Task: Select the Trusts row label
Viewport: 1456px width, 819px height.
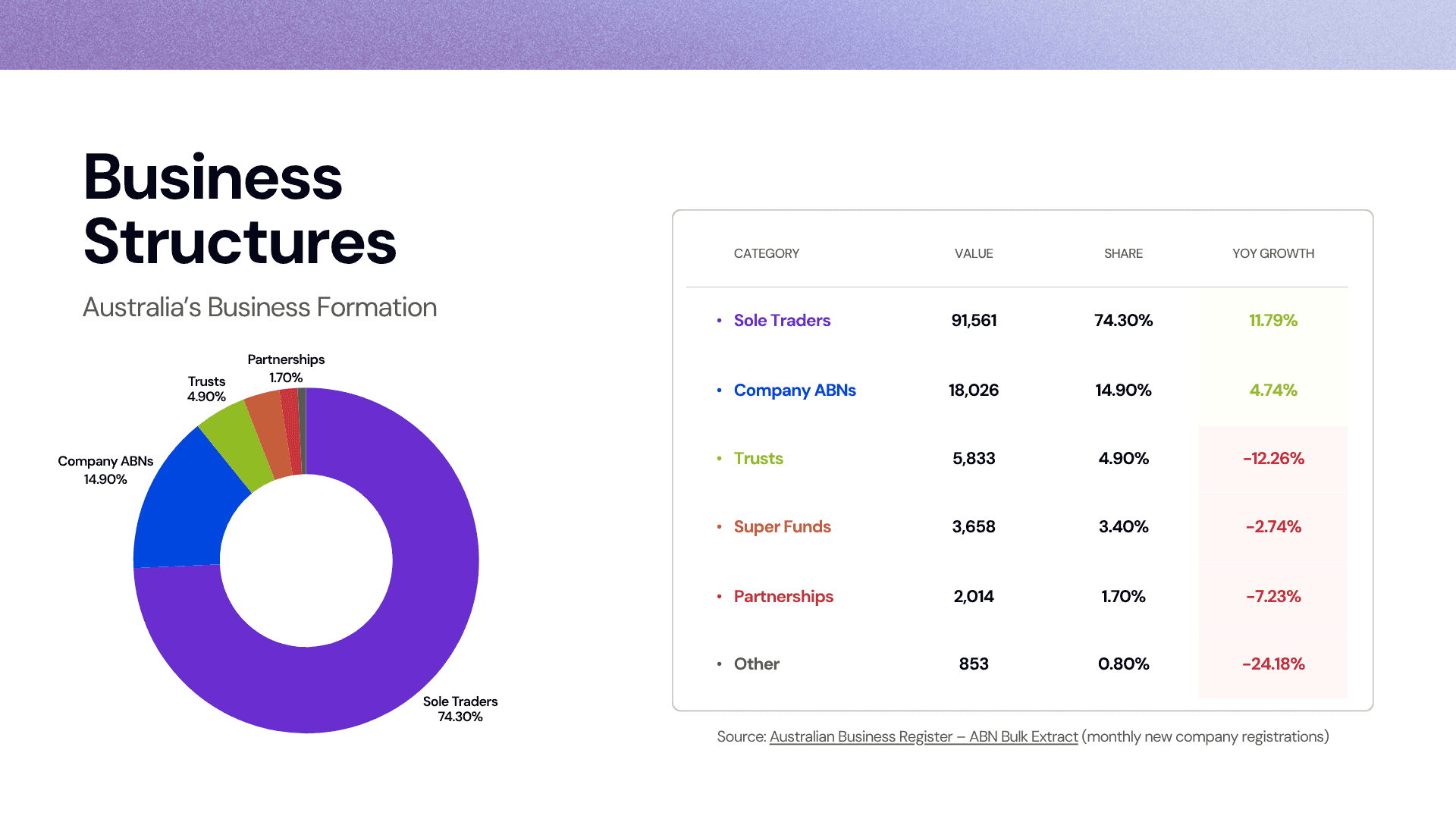Action: pyautogui.click(x=758, y=459)
